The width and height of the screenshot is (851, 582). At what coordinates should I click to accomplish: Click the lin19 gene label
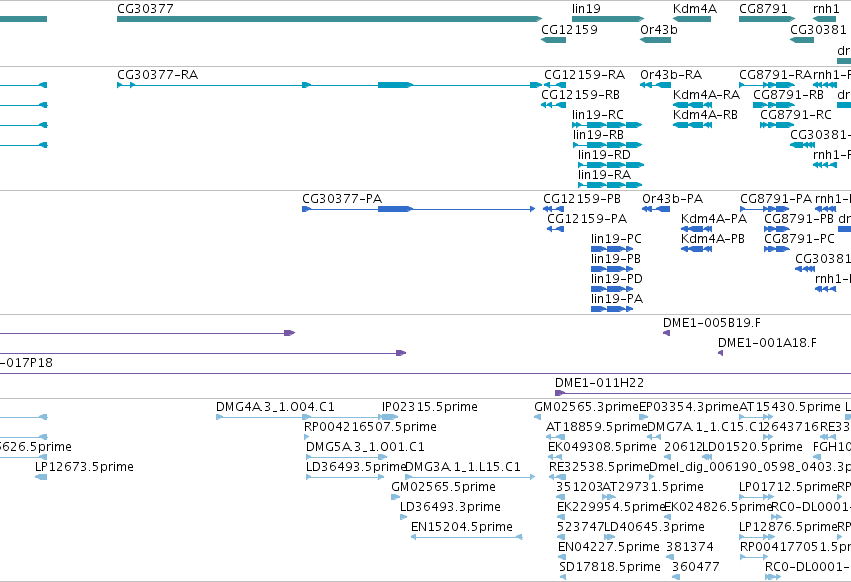[586, 9]
